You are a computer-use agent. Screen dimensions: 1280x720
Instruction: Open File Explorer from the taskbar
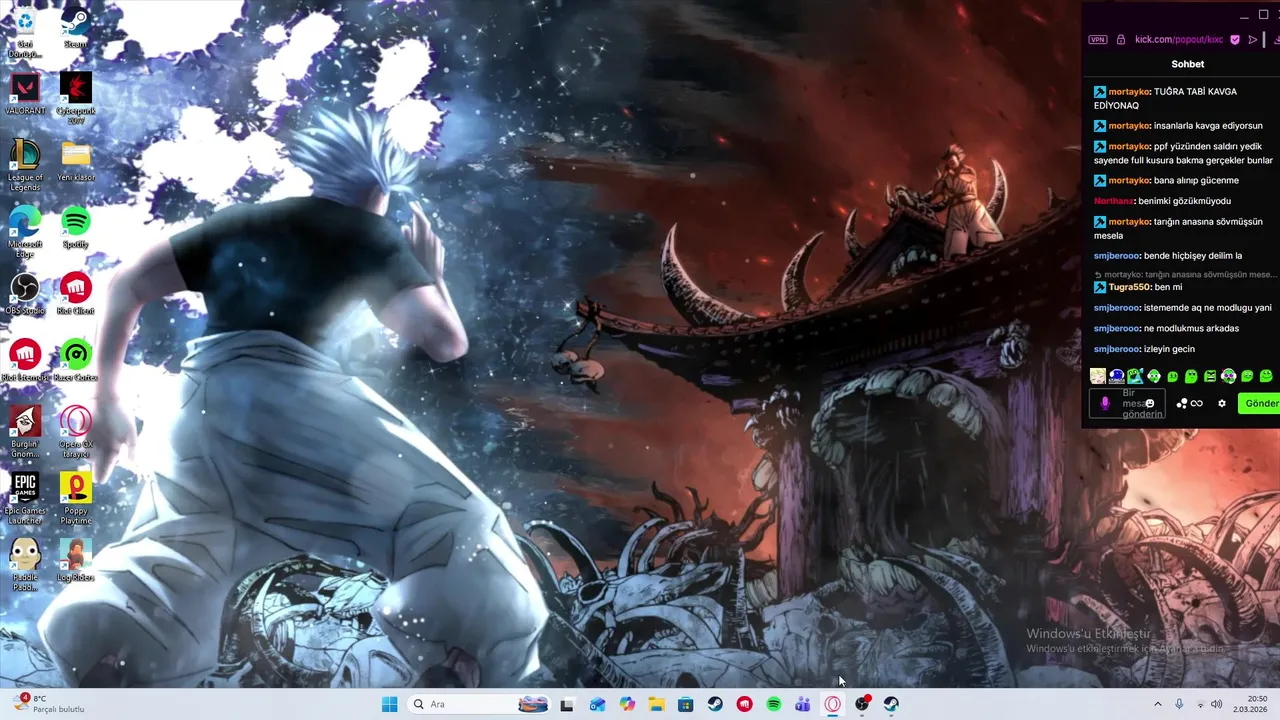656,704
